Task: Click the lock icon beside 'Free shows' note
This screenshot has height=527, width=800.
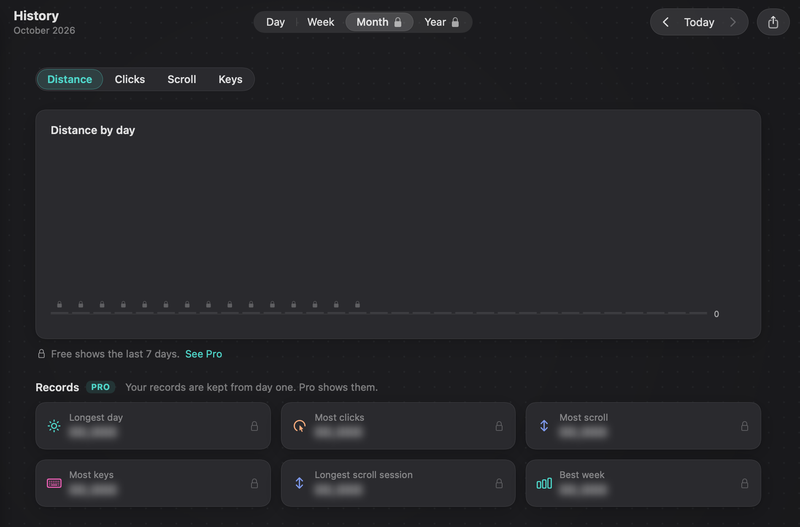Action: (41, 354)
